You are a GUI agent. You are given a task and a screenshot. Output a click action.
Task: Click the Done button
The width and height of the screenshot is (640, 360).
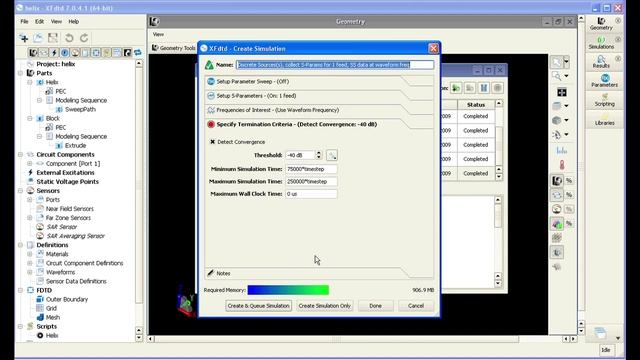[376, 306]
